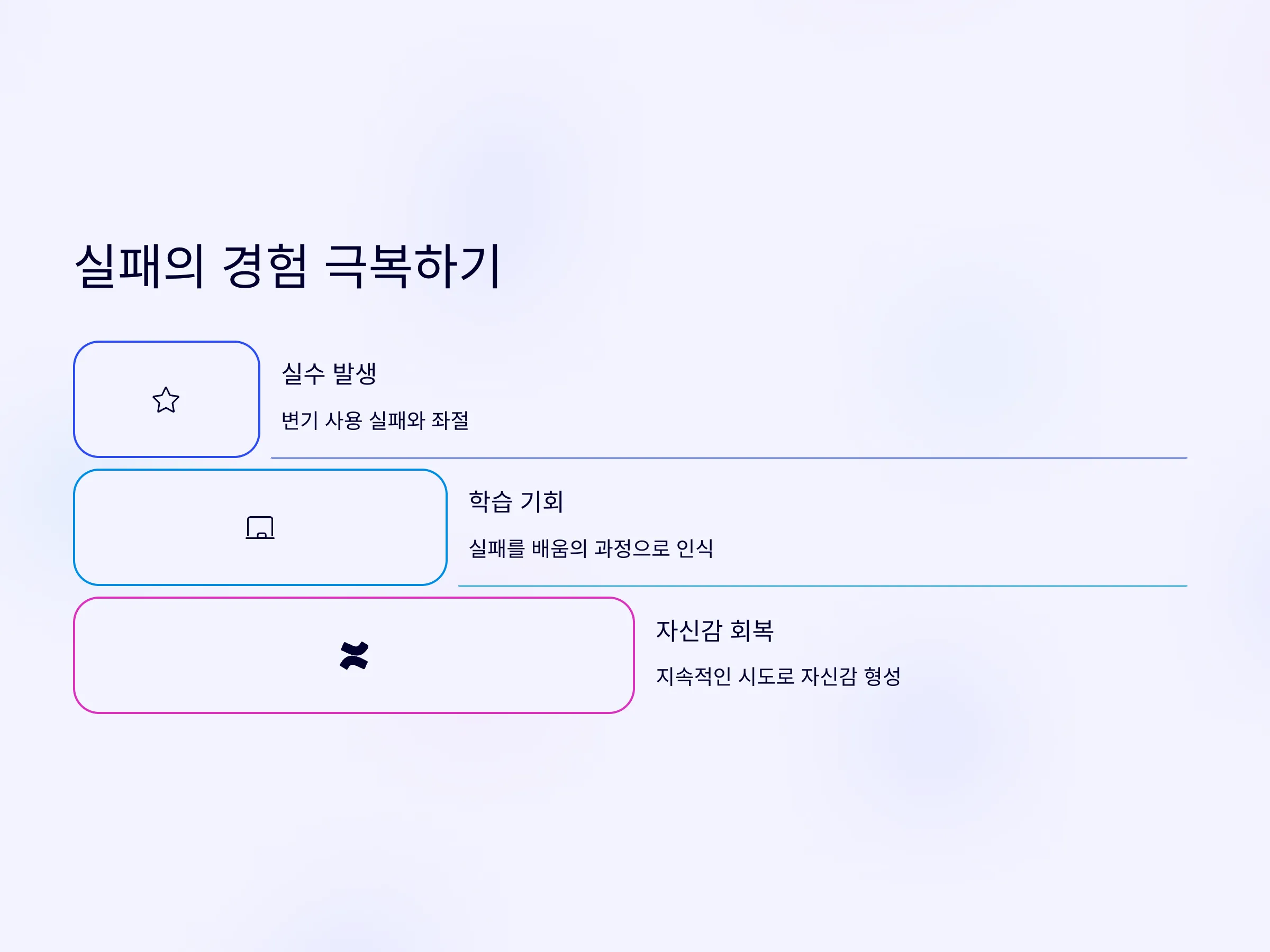Click the word 극복하기 in the title
Viewport: 1270px width, 952px height.
pyautogui.click(x=413, y=266)
